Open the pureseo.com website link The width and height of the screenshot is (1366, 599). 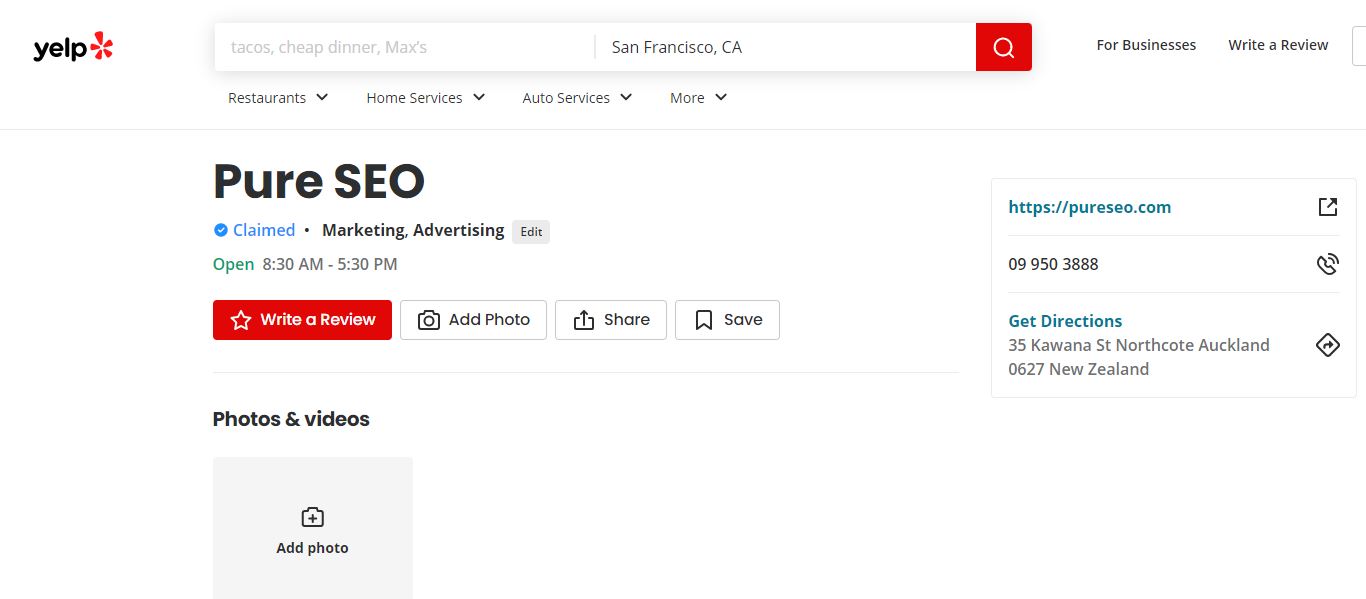click(x=1089, y=207)
